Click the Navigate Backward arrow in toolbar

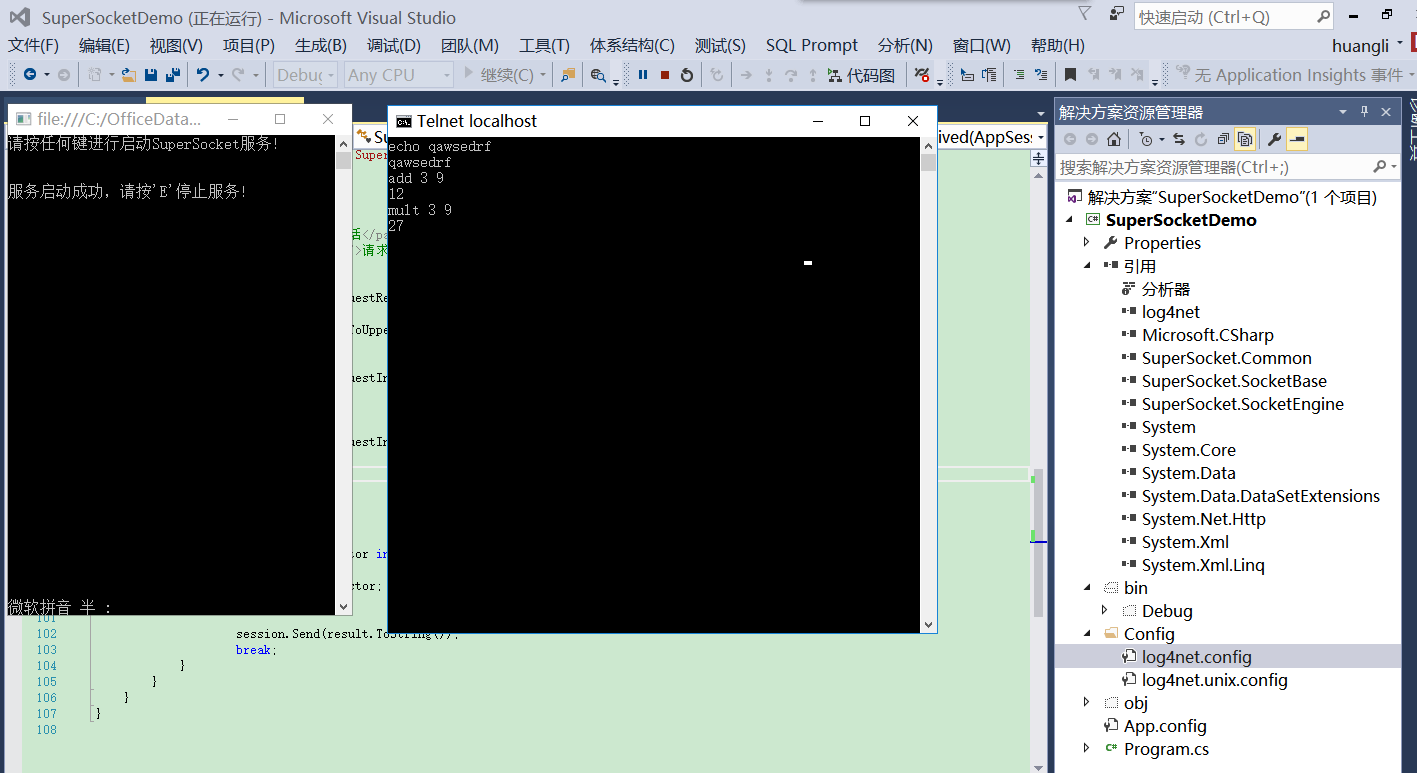pyautogui.click(x=30, y=75)
